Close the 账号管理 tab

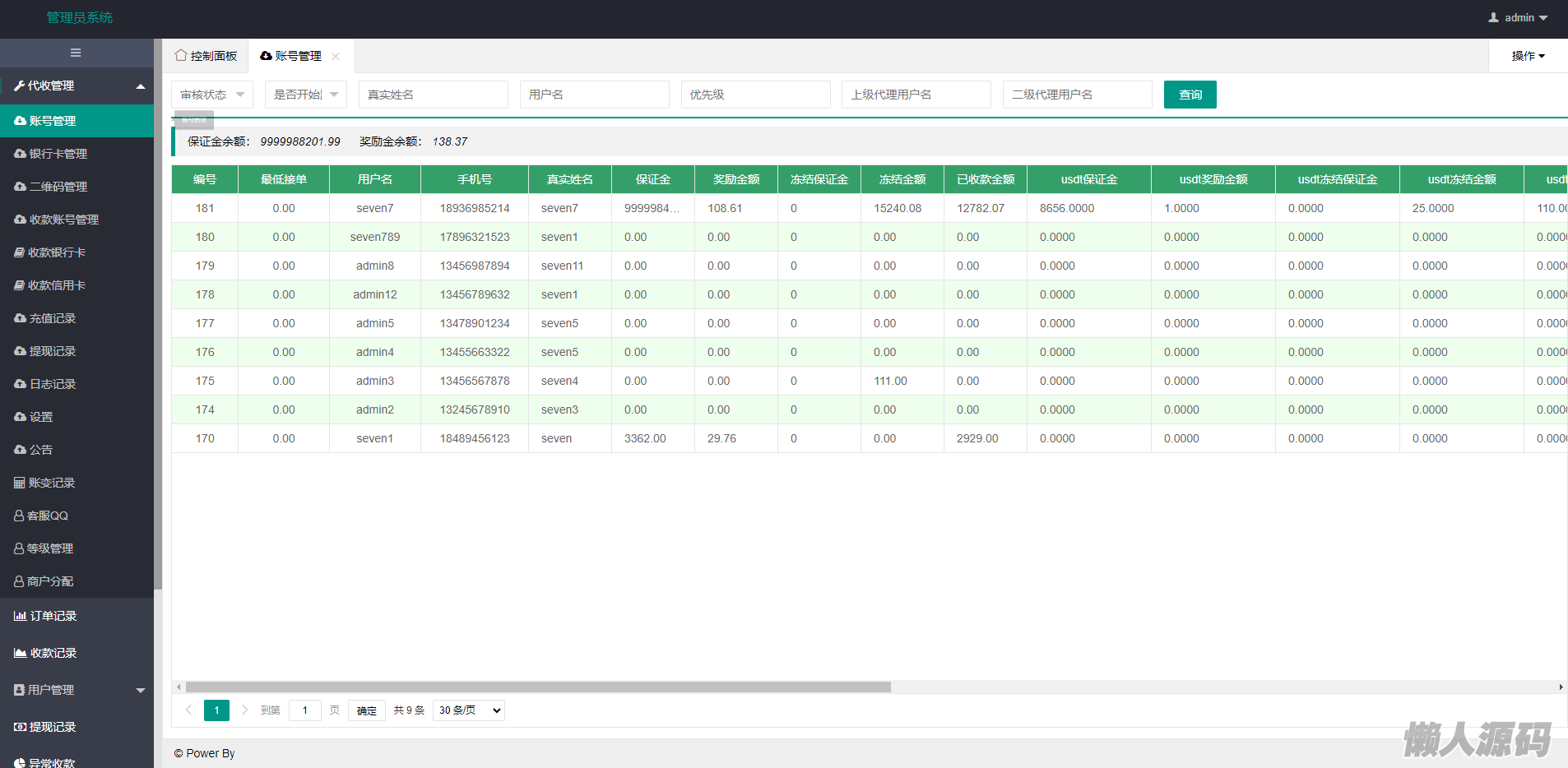(336, 57)
